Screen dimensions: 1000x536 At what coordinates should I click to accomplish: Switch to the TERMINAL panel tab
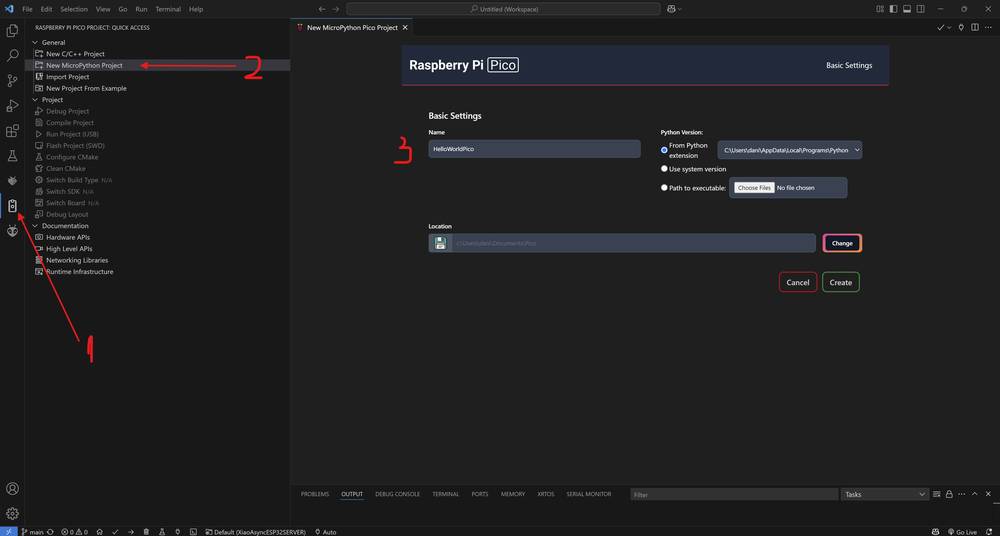[445, 494]
